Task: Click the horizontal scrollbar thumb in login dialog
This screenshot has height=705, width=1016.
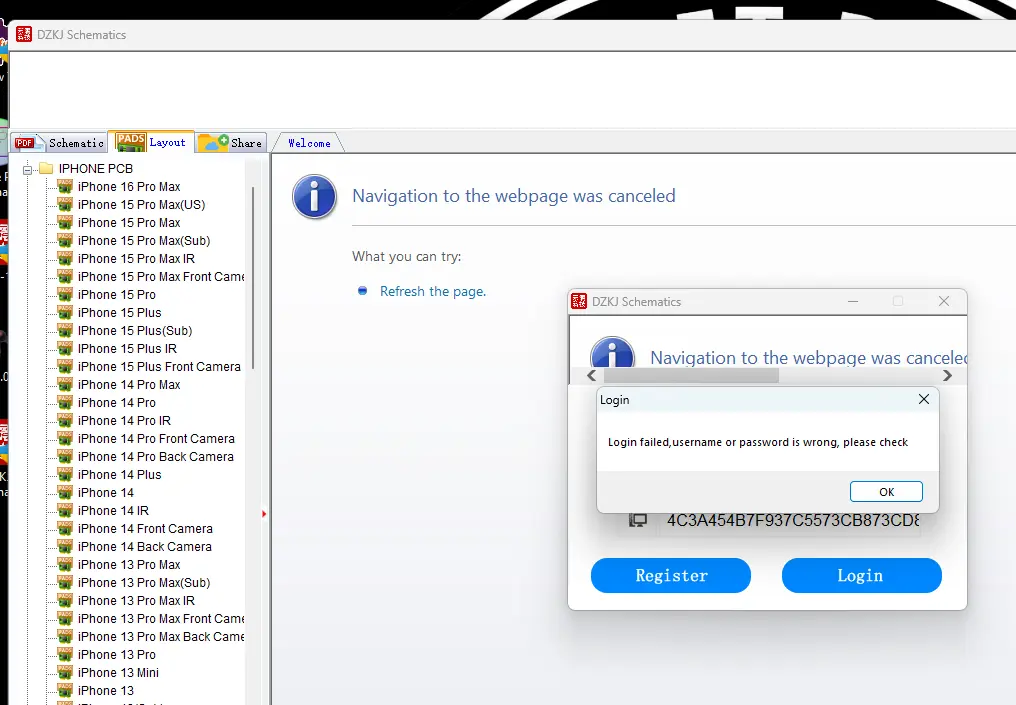Action: coord(691,376)
